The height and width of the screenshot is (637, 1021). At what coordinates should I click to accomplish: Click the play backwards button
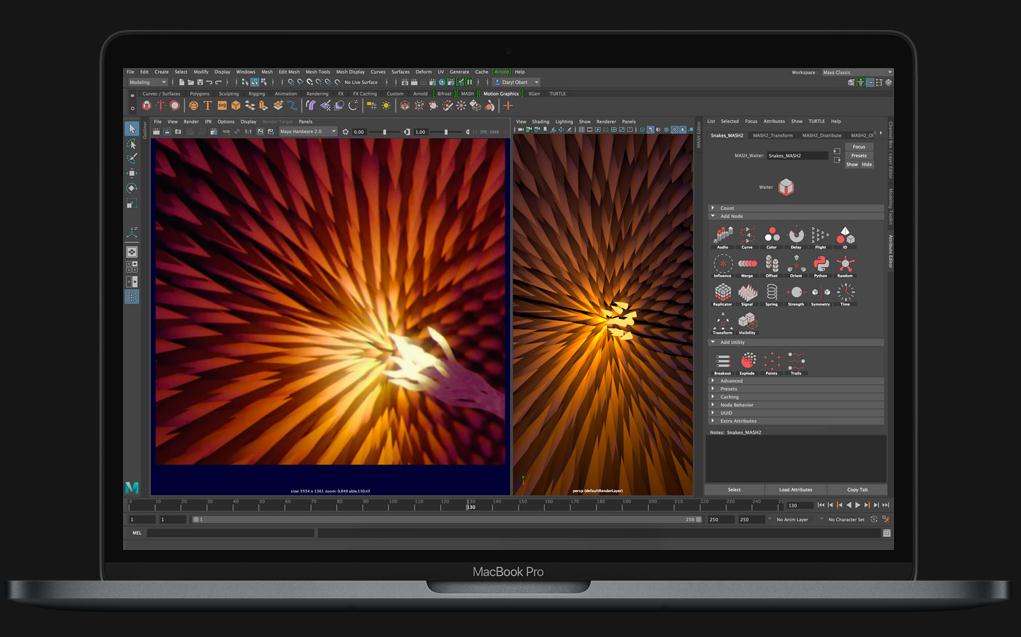click(x=848, y=505)
